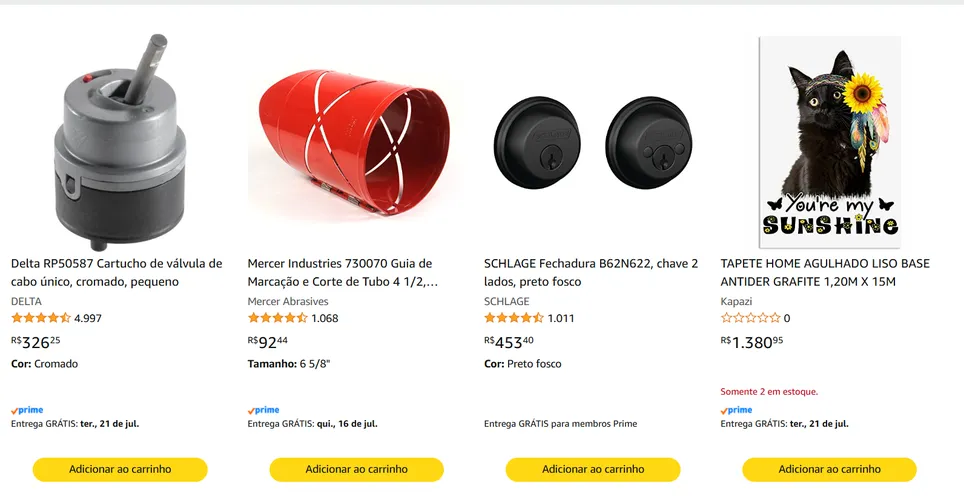Click the empty star rating of Kapazi rug
Screen dimensions: 964x500
(x=750, y=318)
